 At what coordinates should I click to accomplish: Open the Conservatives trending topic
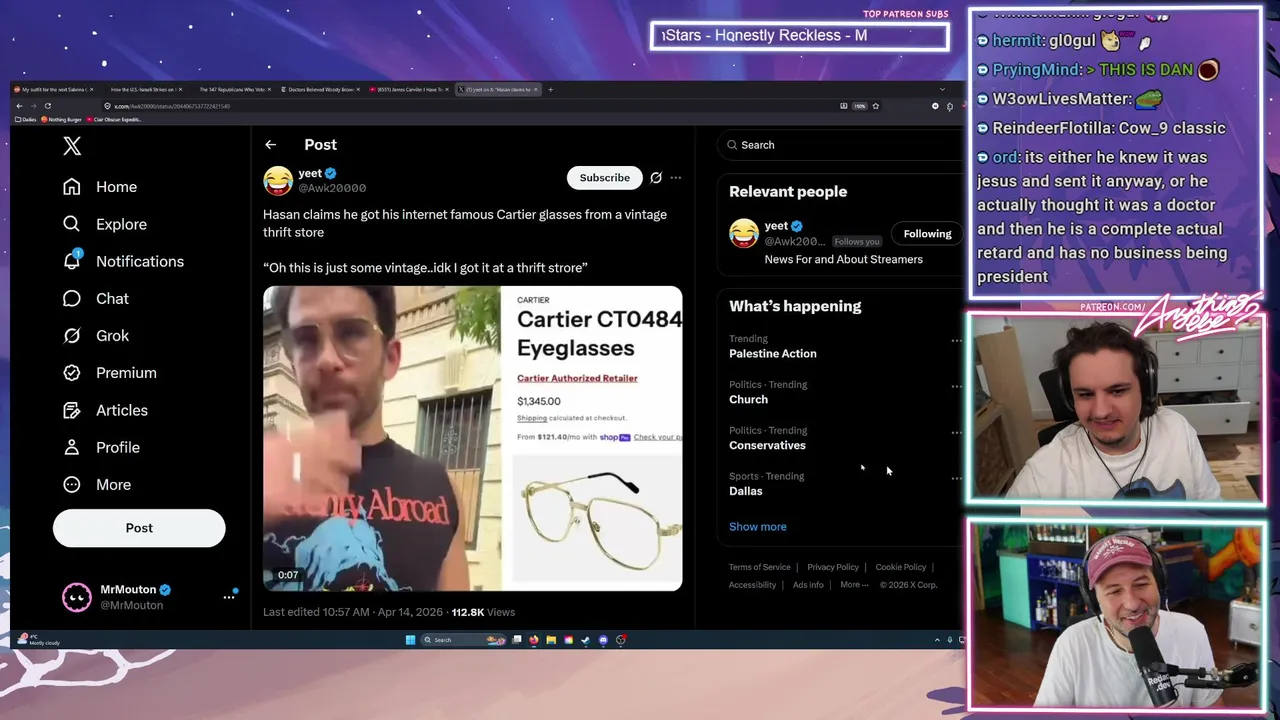(767, 445)
